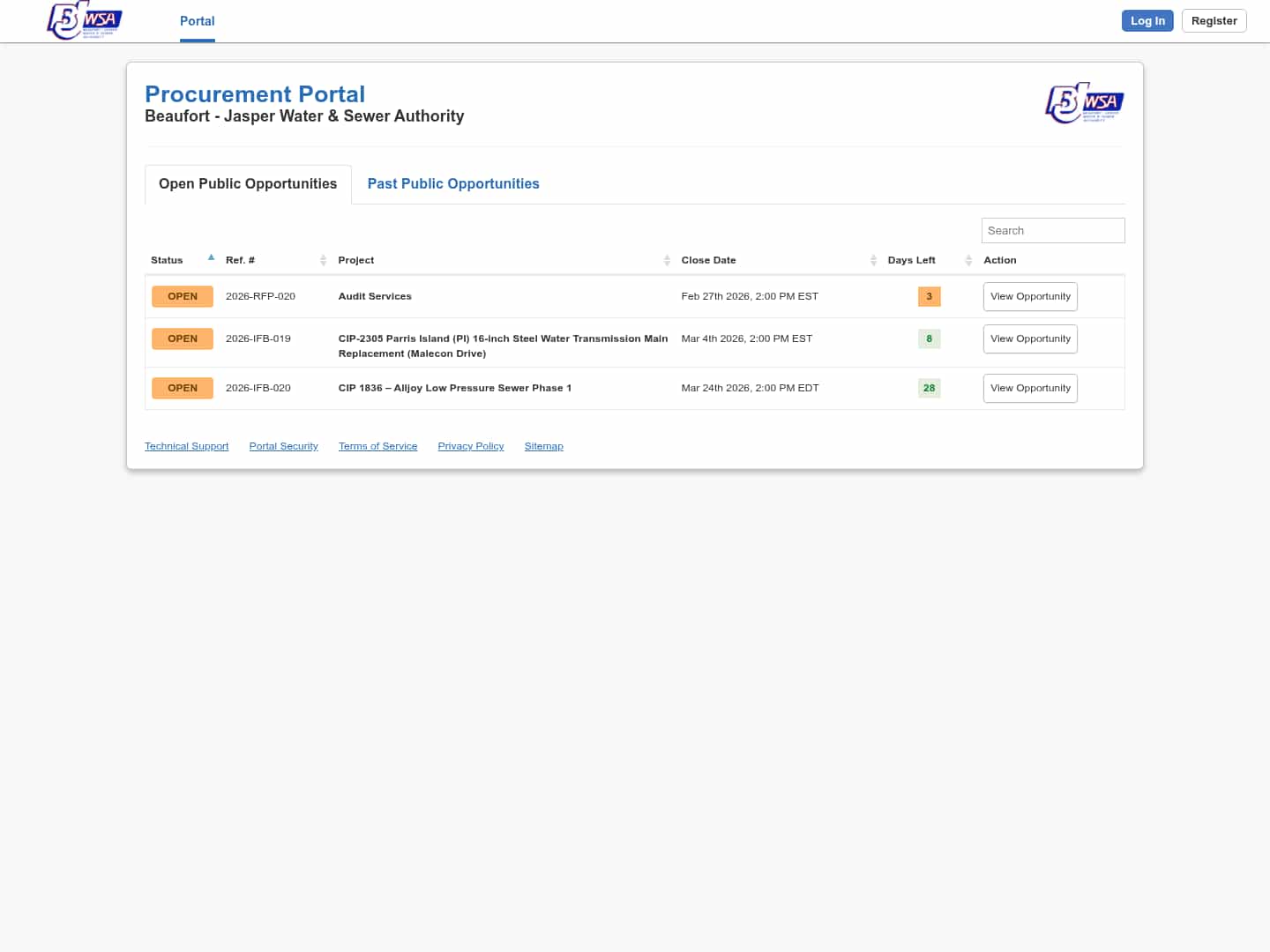This screenshot has width=1270, height=952.
Task: Click the 28 days left badge
Action: click(929, 389)
